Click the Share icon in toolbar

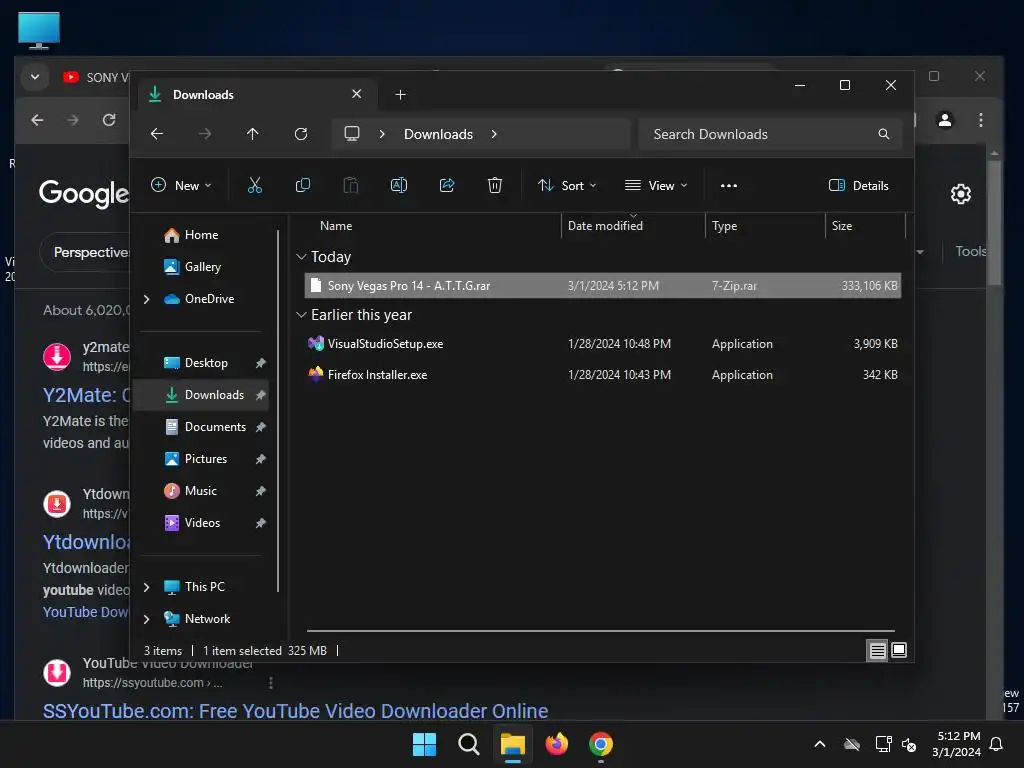point(447,185)
